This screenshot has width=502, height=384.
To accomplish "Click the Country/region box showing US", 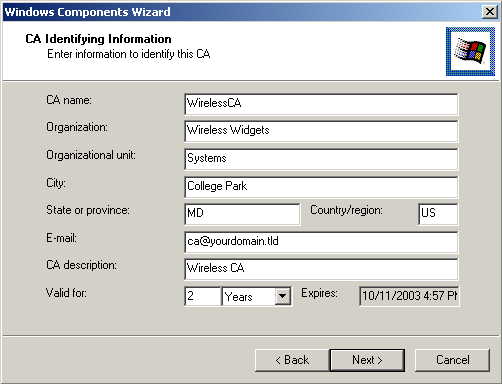I will point(438,214).
